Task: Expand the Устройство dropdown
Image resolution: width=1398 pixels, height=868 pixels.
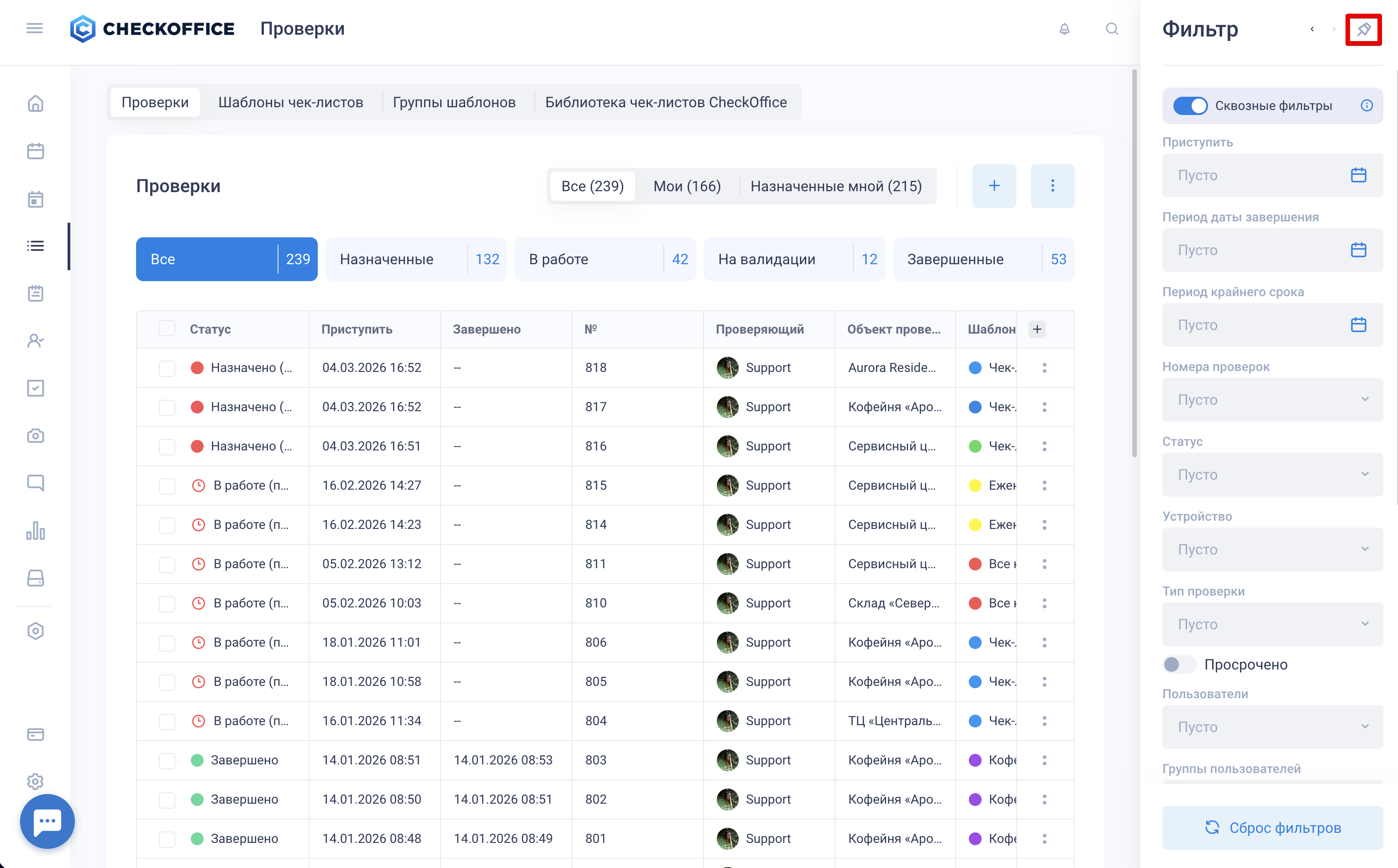Action: coord(1272,549)
